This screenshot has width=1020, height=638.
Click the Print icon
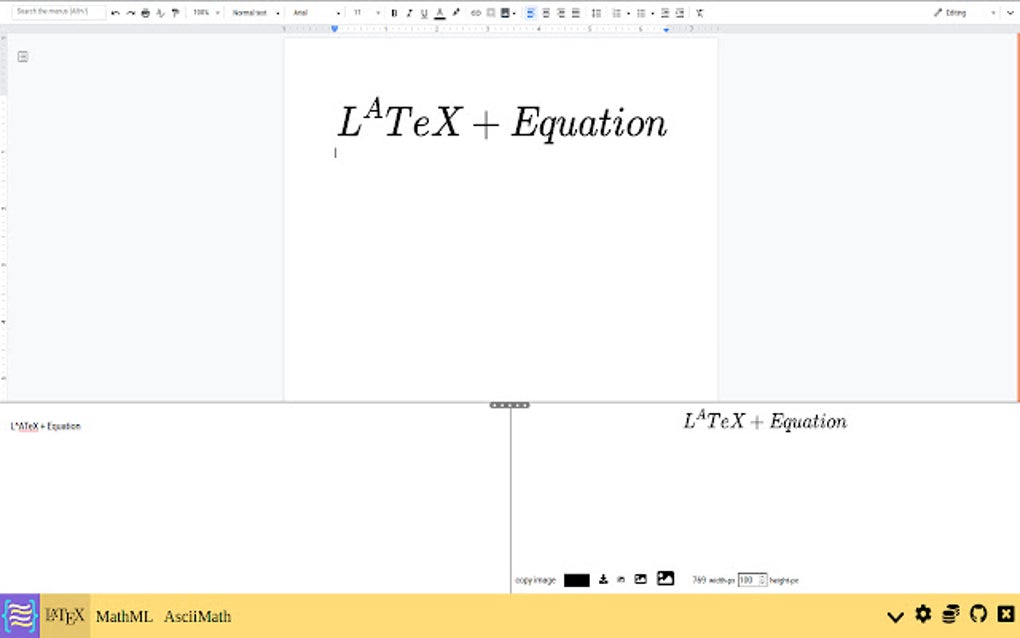tap(146, 13)
